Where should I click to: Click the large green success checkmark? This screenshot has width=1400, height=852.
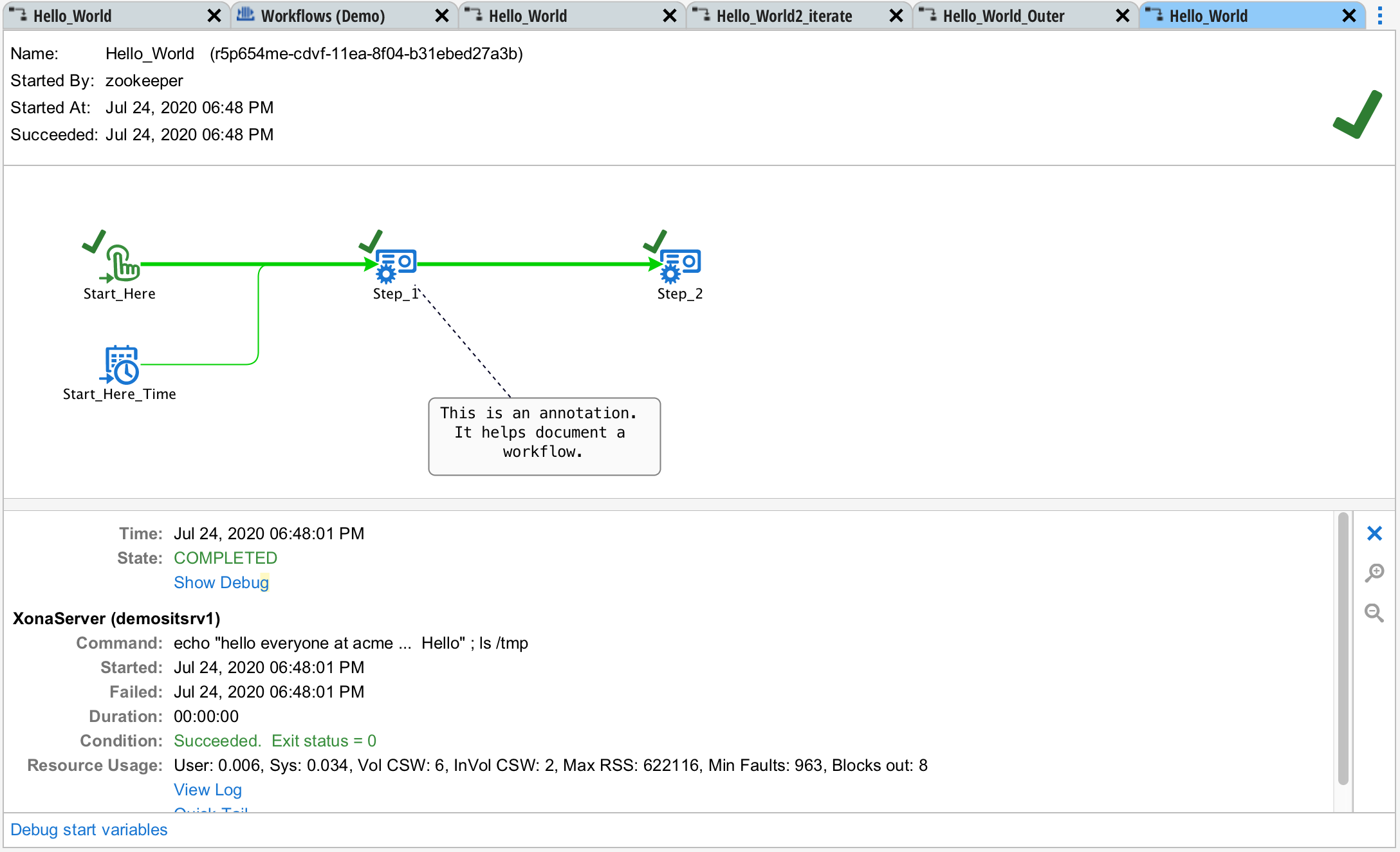pos(1356,116)
